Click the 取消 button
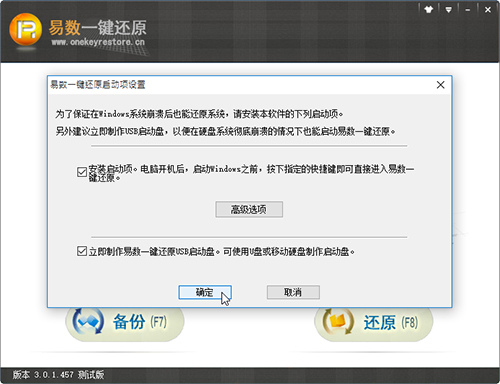The width and height of the screenshot is (500, 384). [293, 292]
